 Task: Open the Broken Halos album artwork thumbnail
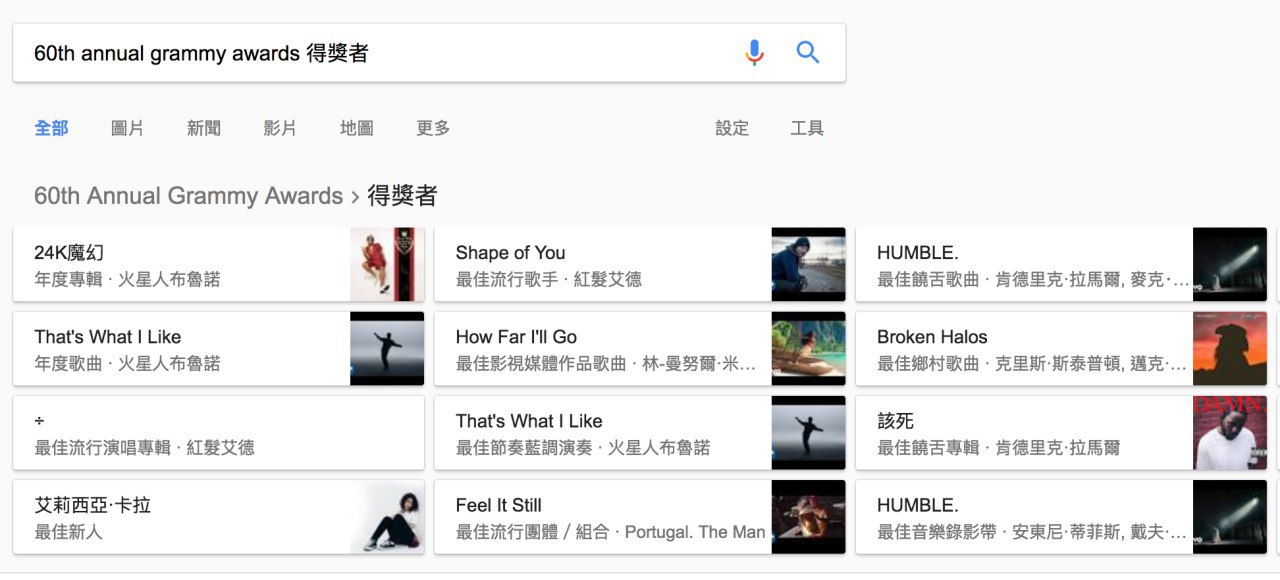[x=1230, y=349]
